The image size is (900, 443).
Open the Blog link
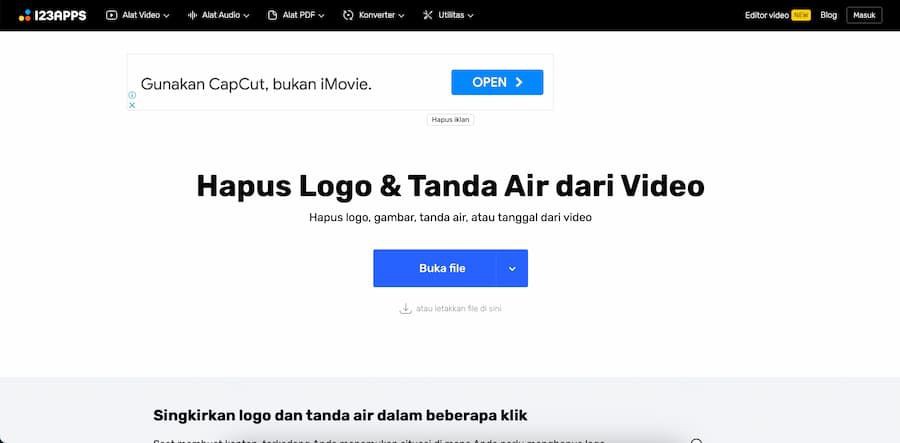coord(828,15)
